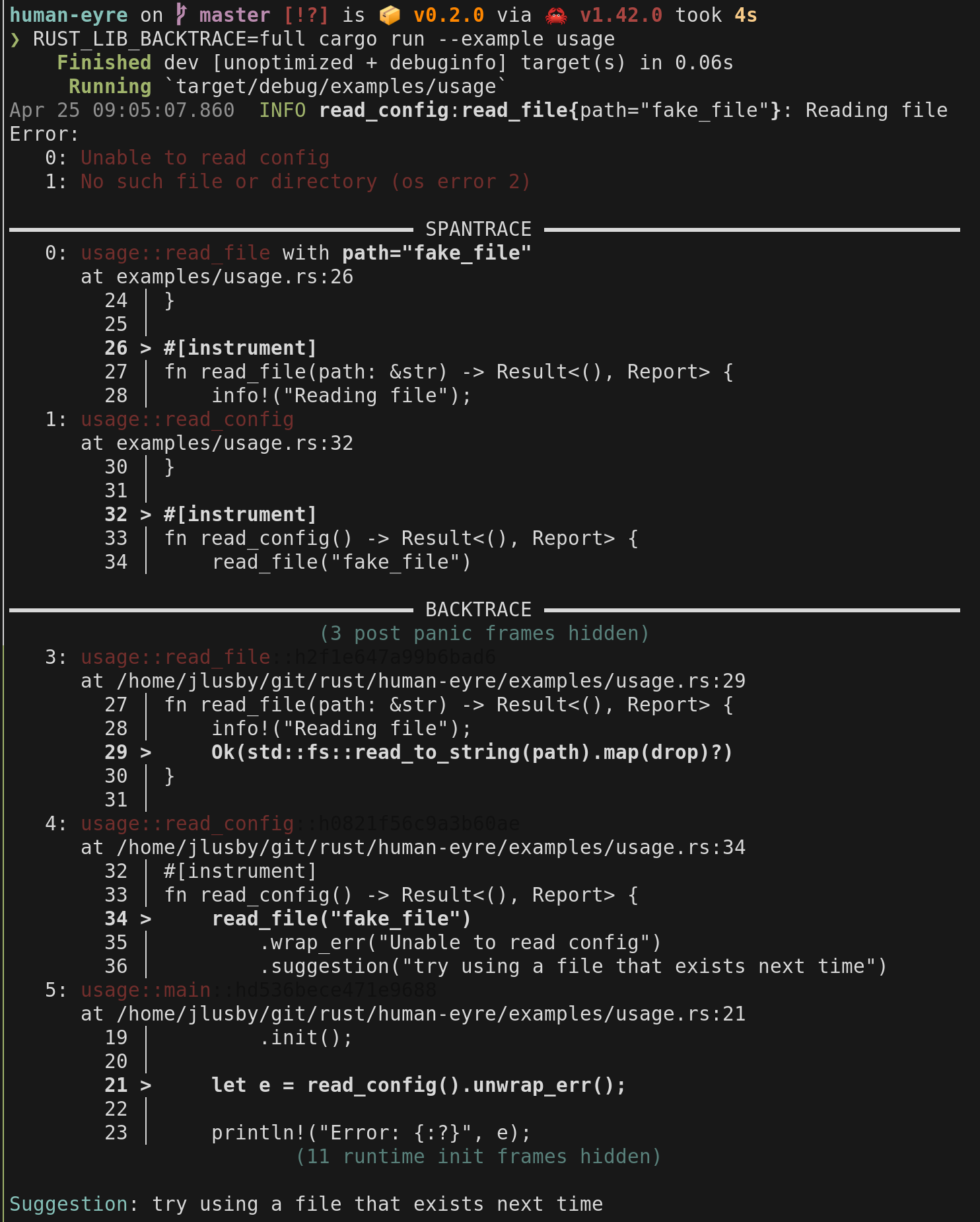Click the usage::read_config spantrace entry
This screenshot has width=980, height=1222.
tap(188, 419)
